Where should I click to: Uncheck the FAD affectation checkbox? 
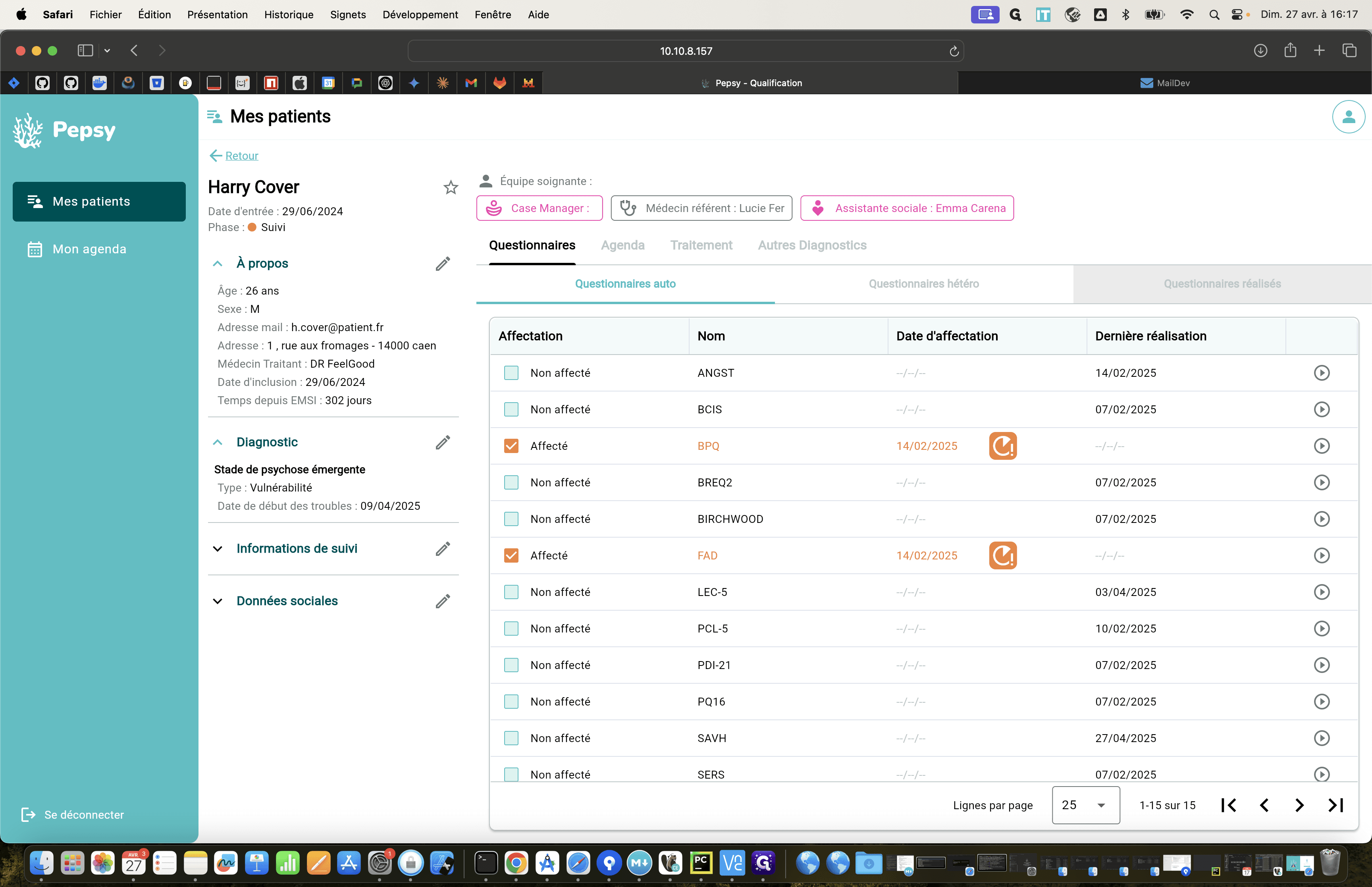511,556
